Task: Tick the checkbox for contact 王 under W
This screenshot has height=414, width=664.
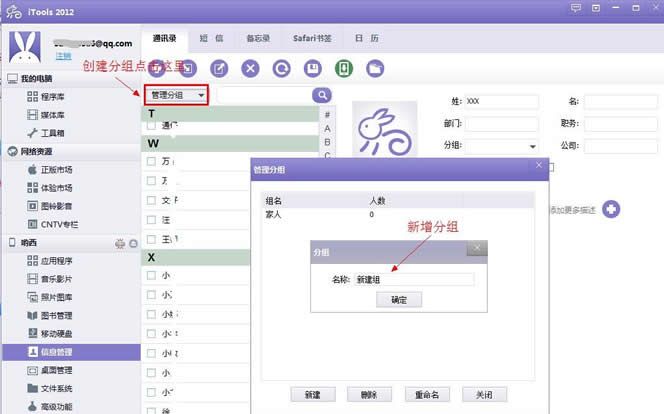Action: (151, 239)
